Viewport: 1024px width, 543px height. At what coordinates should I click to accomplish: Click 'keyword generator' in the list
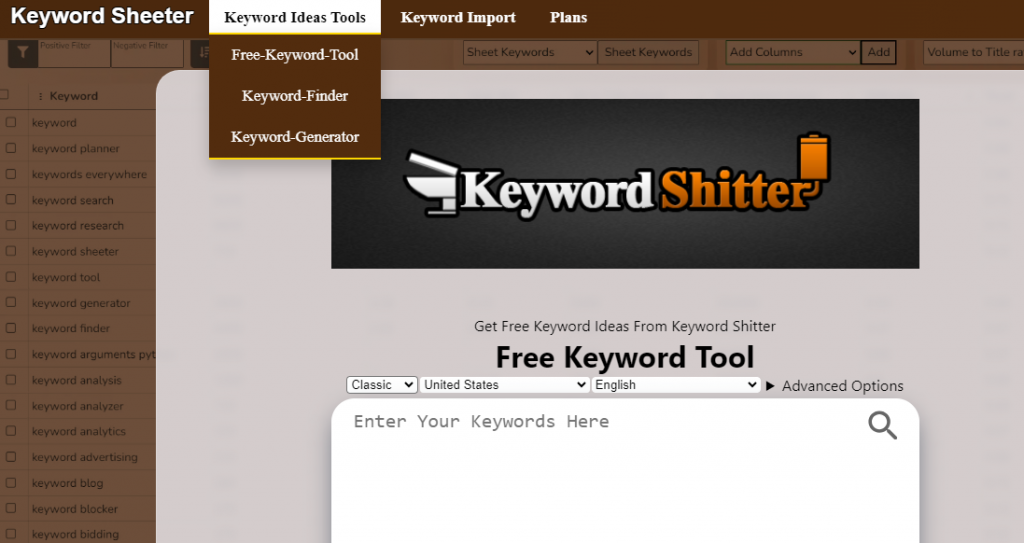coord(81,303)
